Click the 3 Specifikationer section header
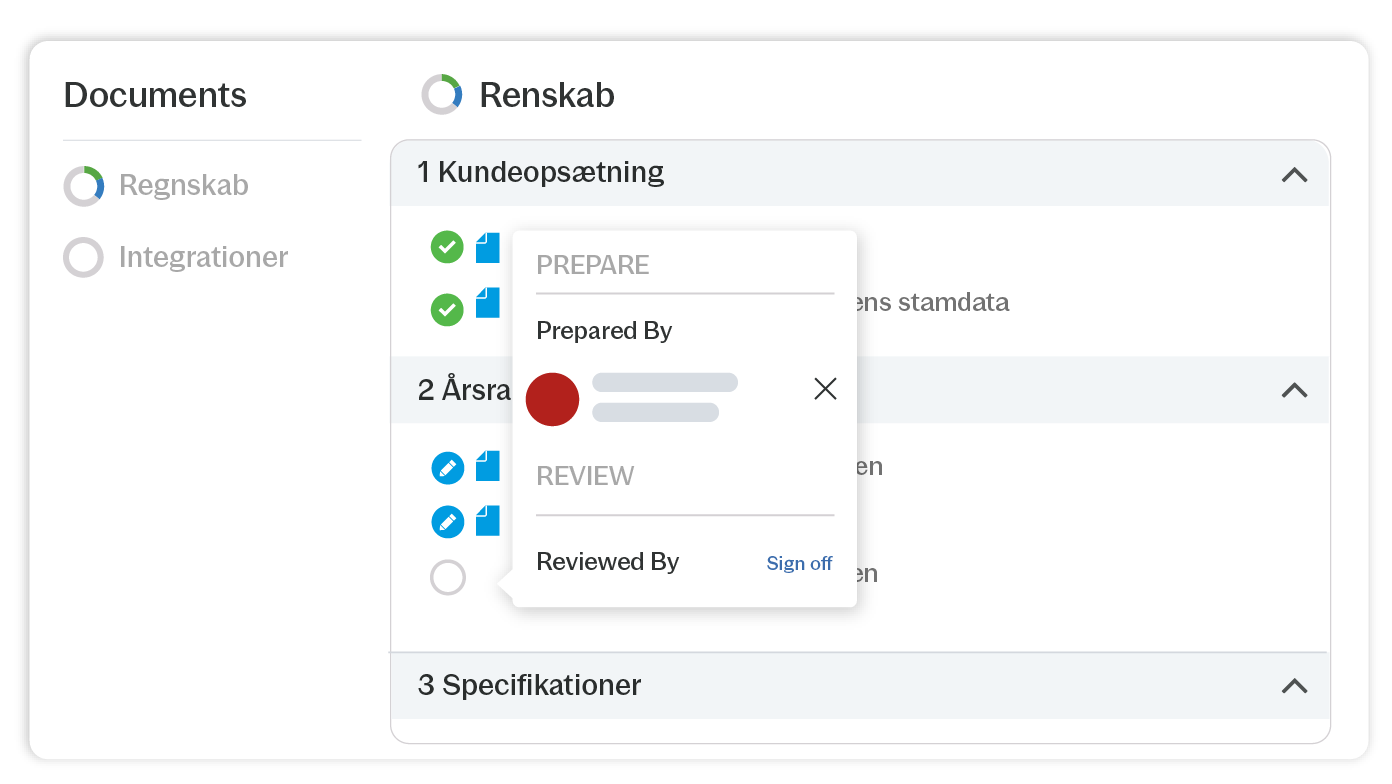 tap(529, 686)
